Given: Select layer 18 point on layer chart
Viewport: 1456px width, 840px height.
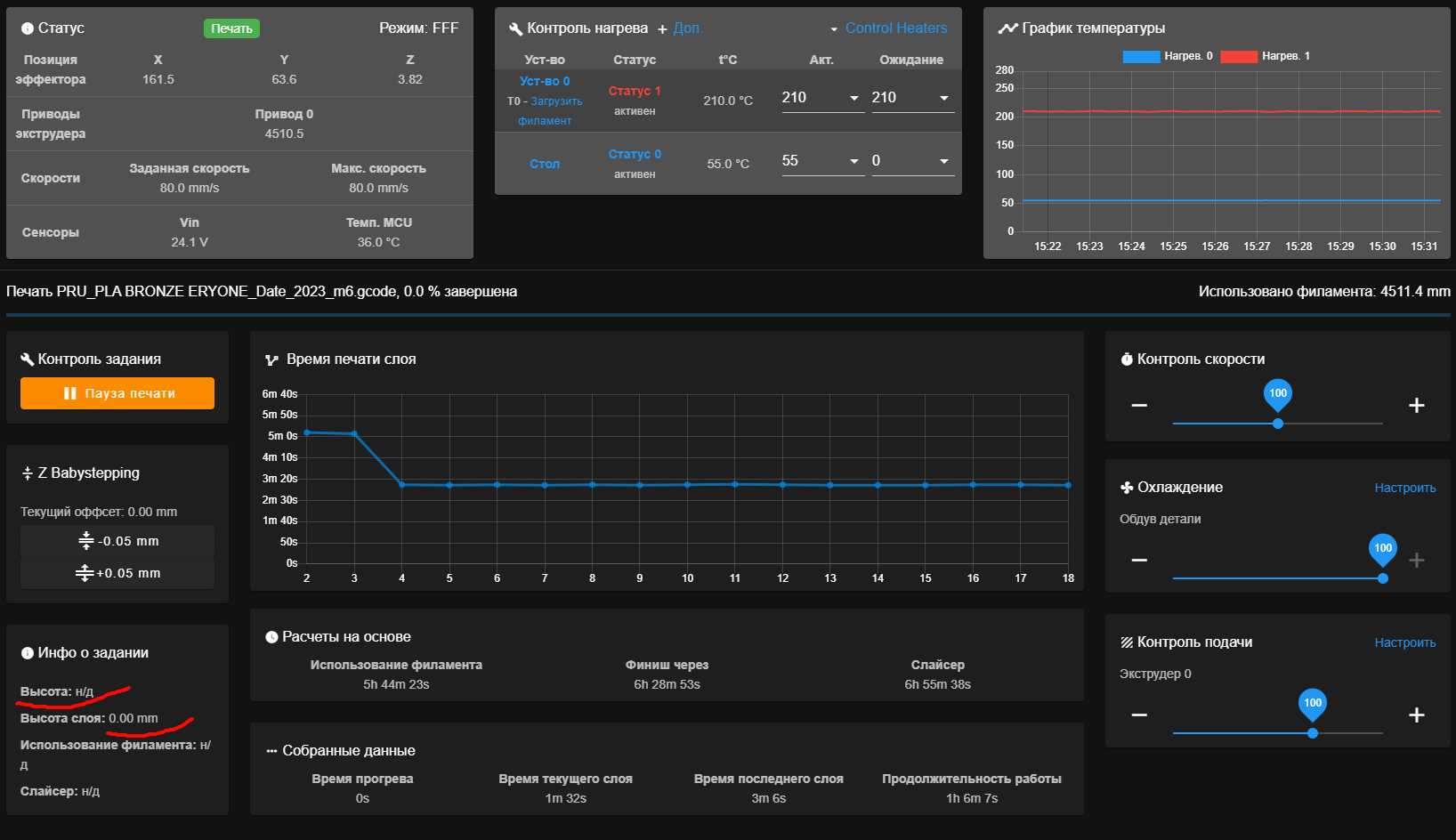Looking at the screenshot, I should pyautogui.click(x=1068, y=485).
